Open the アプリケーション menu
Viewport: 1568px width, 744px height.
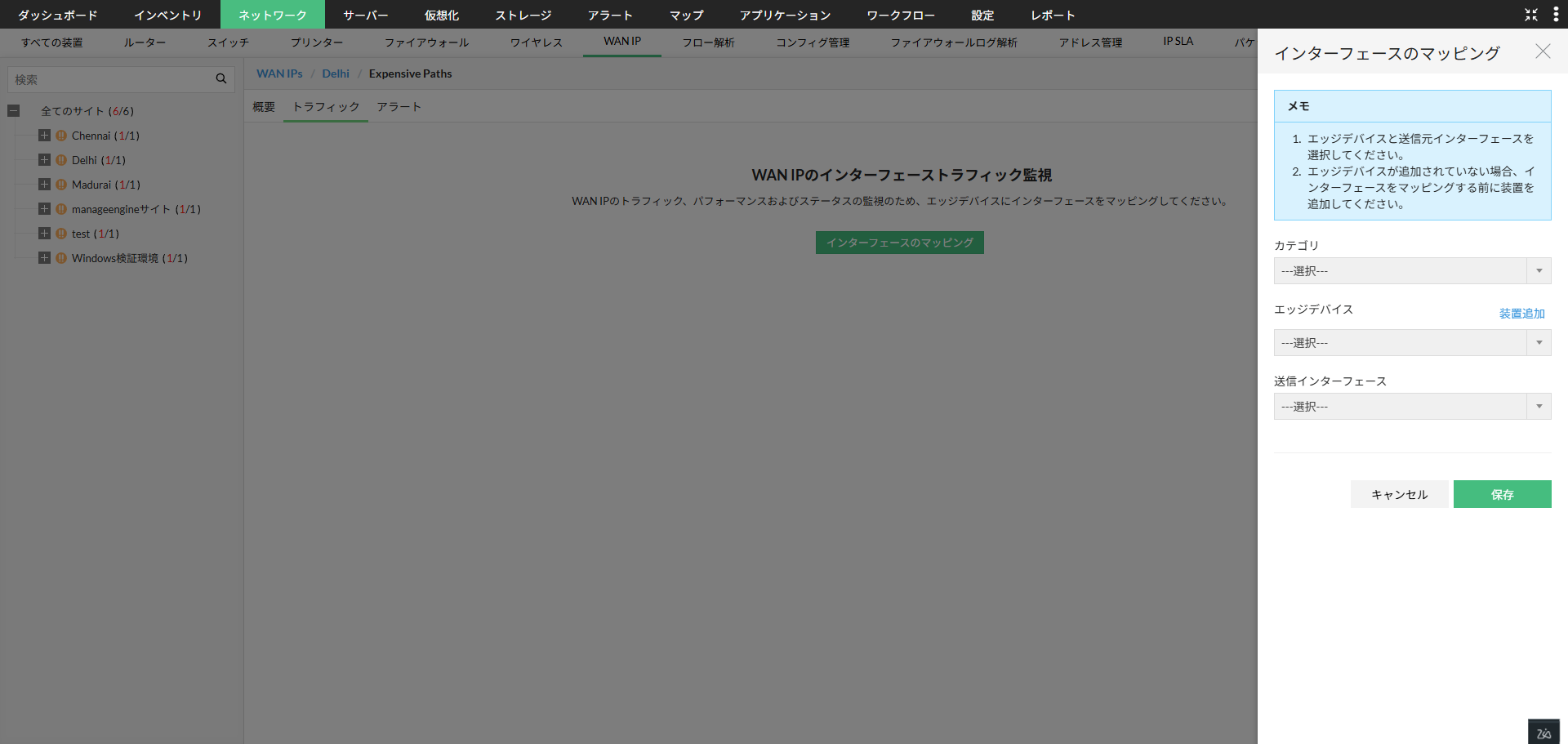pos(786,15)
